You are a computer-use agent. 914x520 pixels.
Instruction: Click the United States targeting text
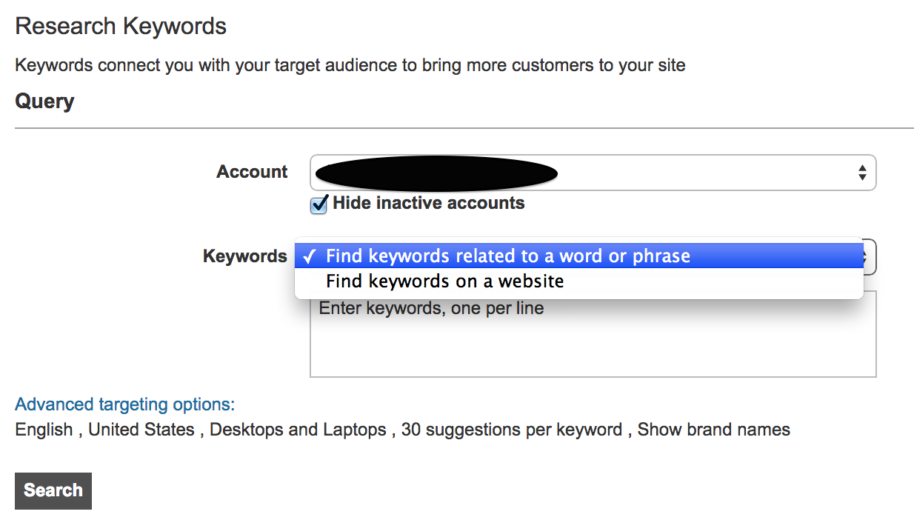tap(141, 430)
